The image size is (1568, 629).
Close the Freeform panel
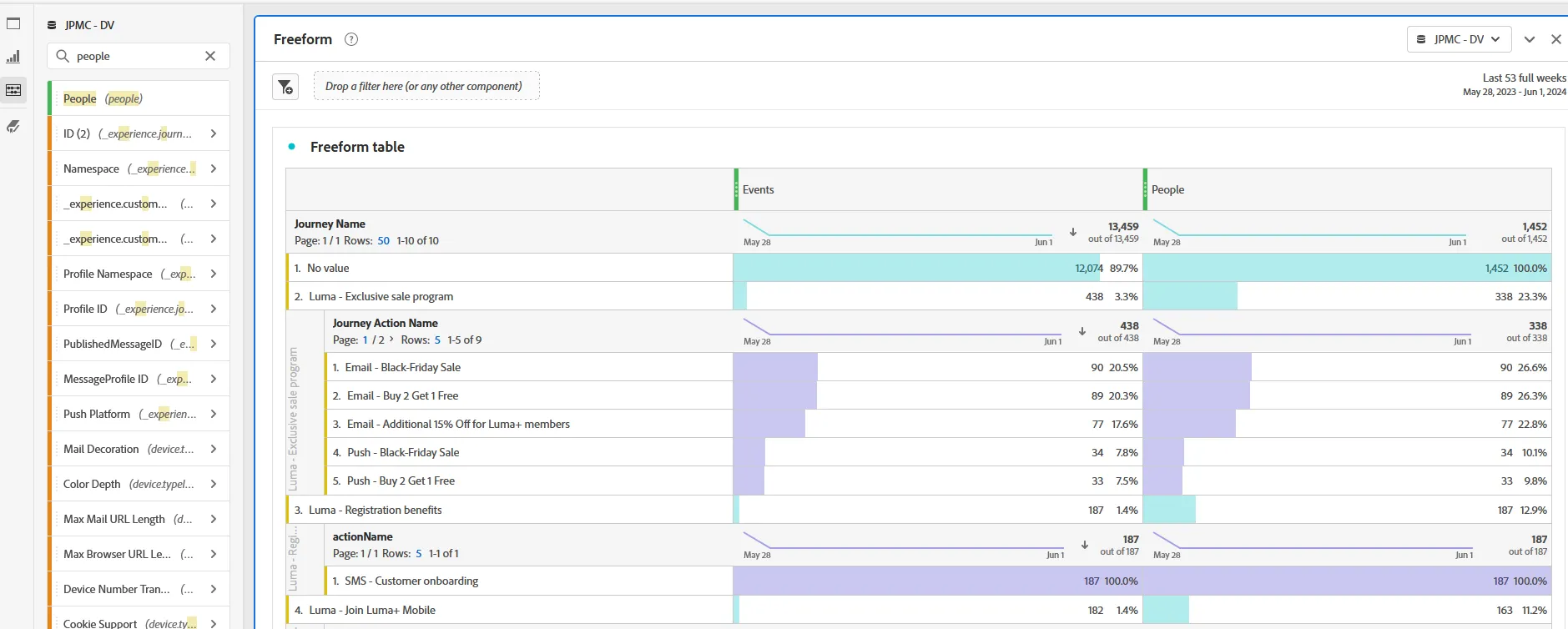pos(1556,39)
